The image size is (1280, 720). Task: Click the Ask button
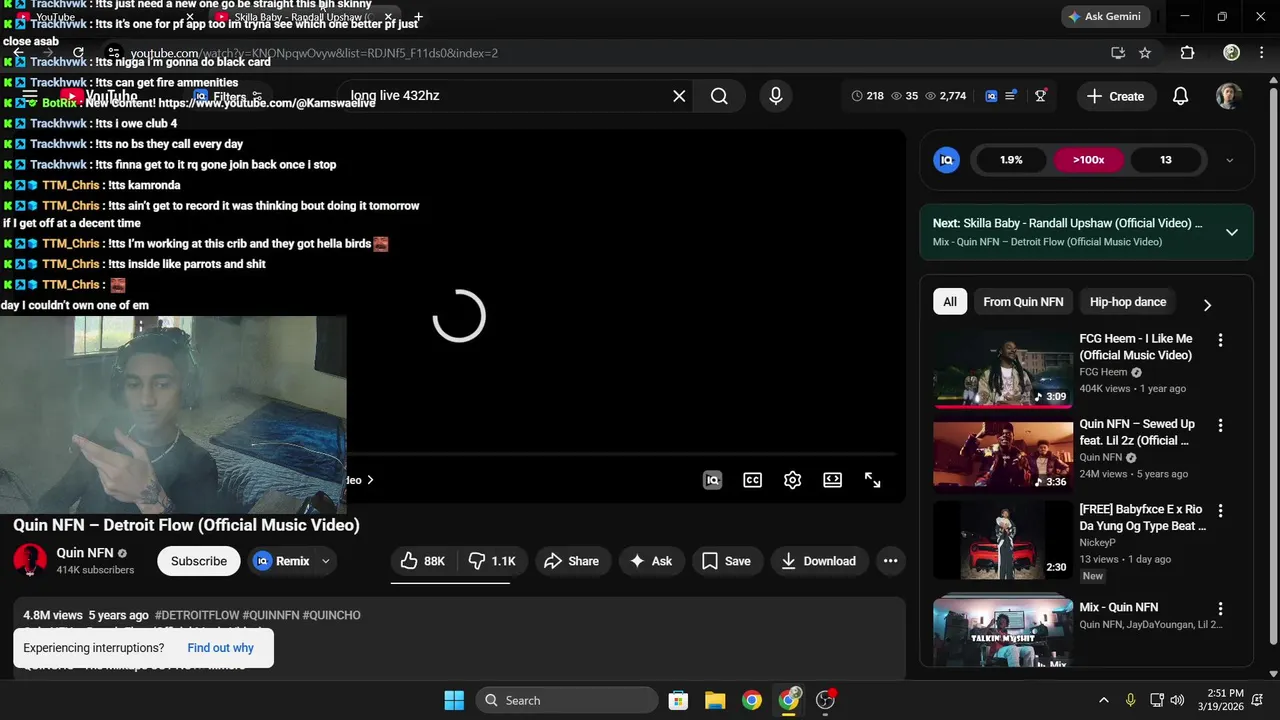pyautogui.click(x=650, y=561)
